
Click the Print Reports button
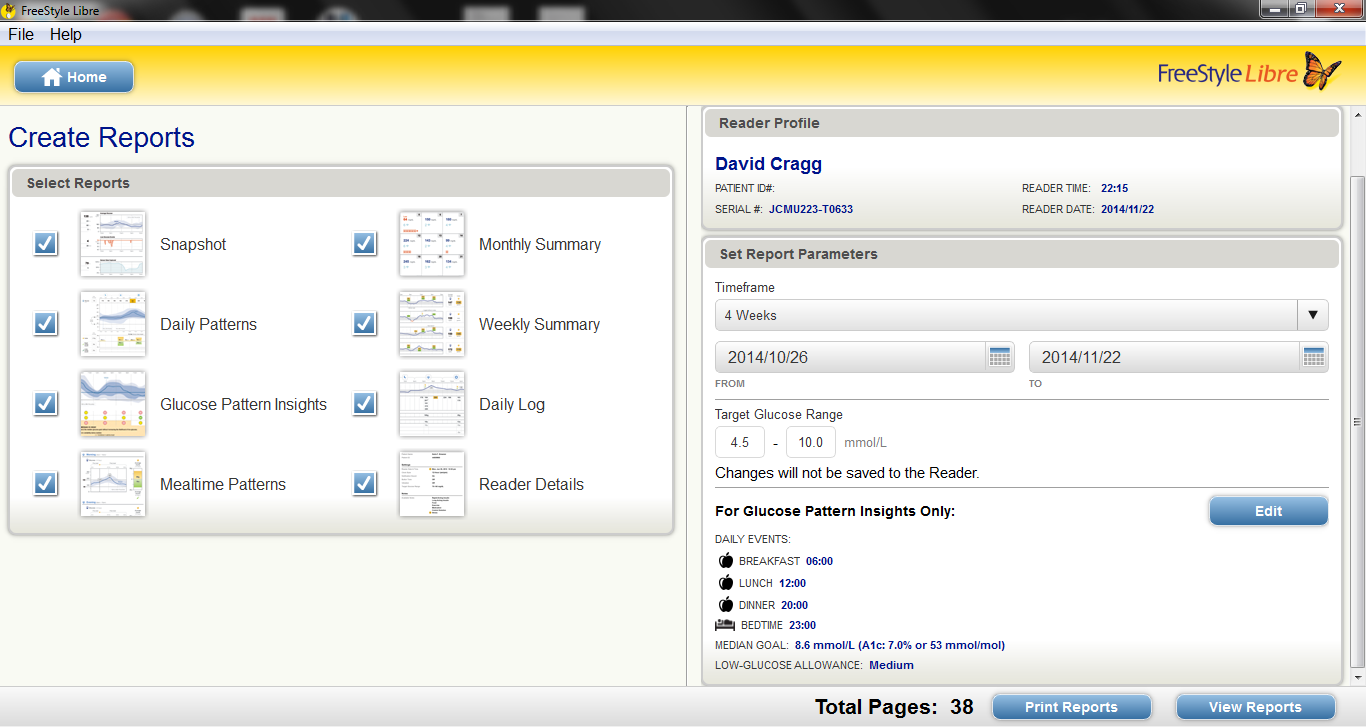(x=1071, y=707)
